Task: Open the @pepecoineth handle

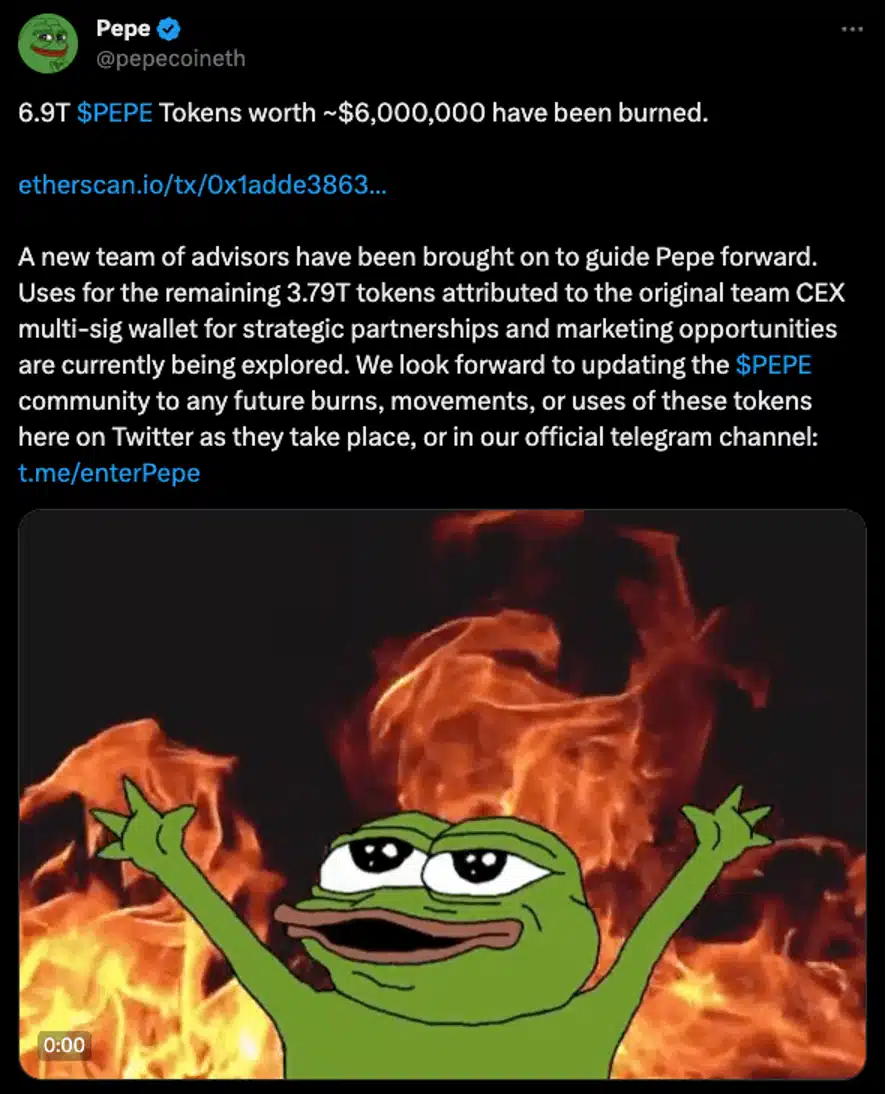Action: click(170, 59)
